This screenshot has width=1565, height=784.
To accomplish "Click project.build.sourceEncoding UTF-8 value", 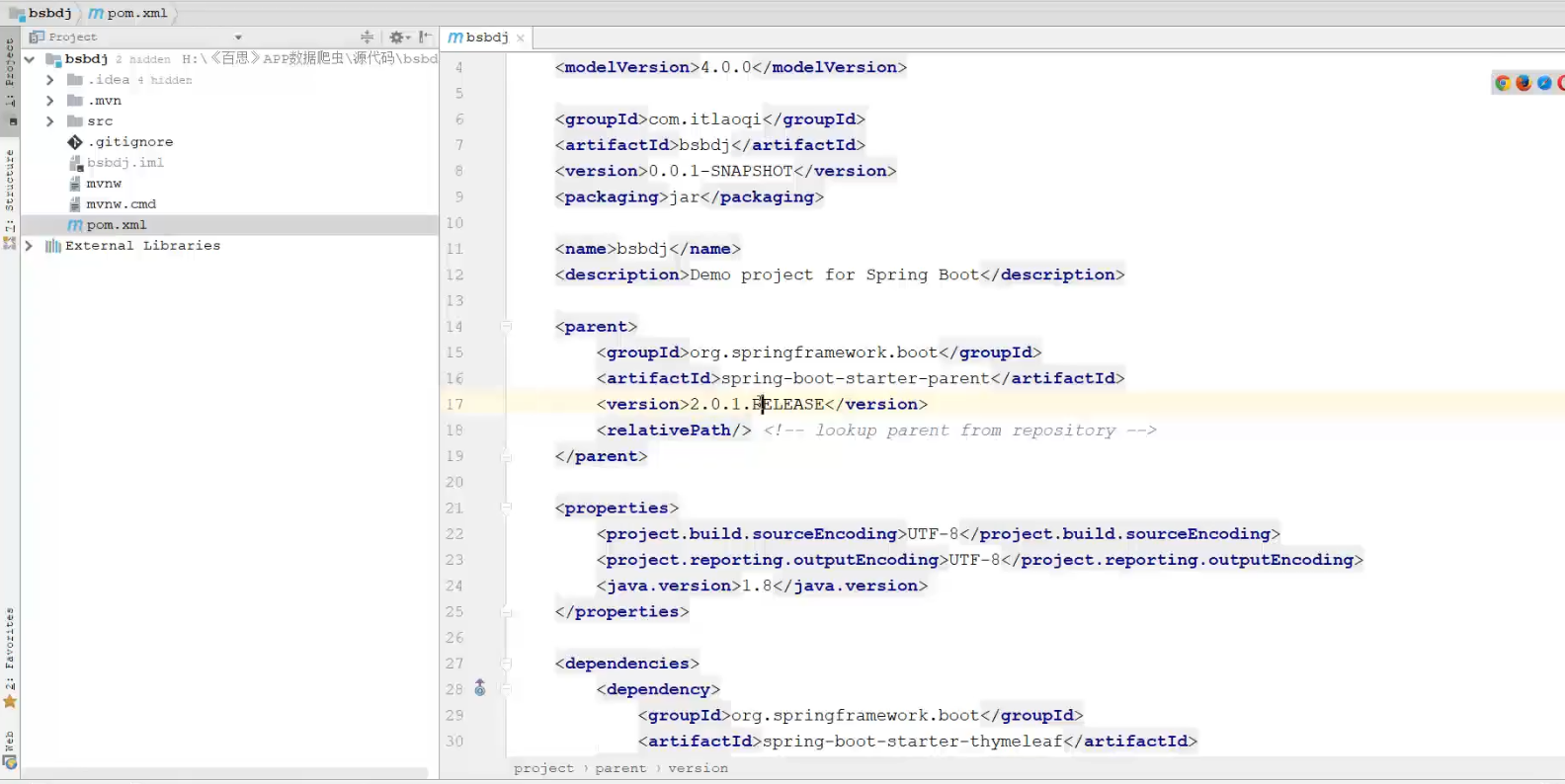I will 933,534.
